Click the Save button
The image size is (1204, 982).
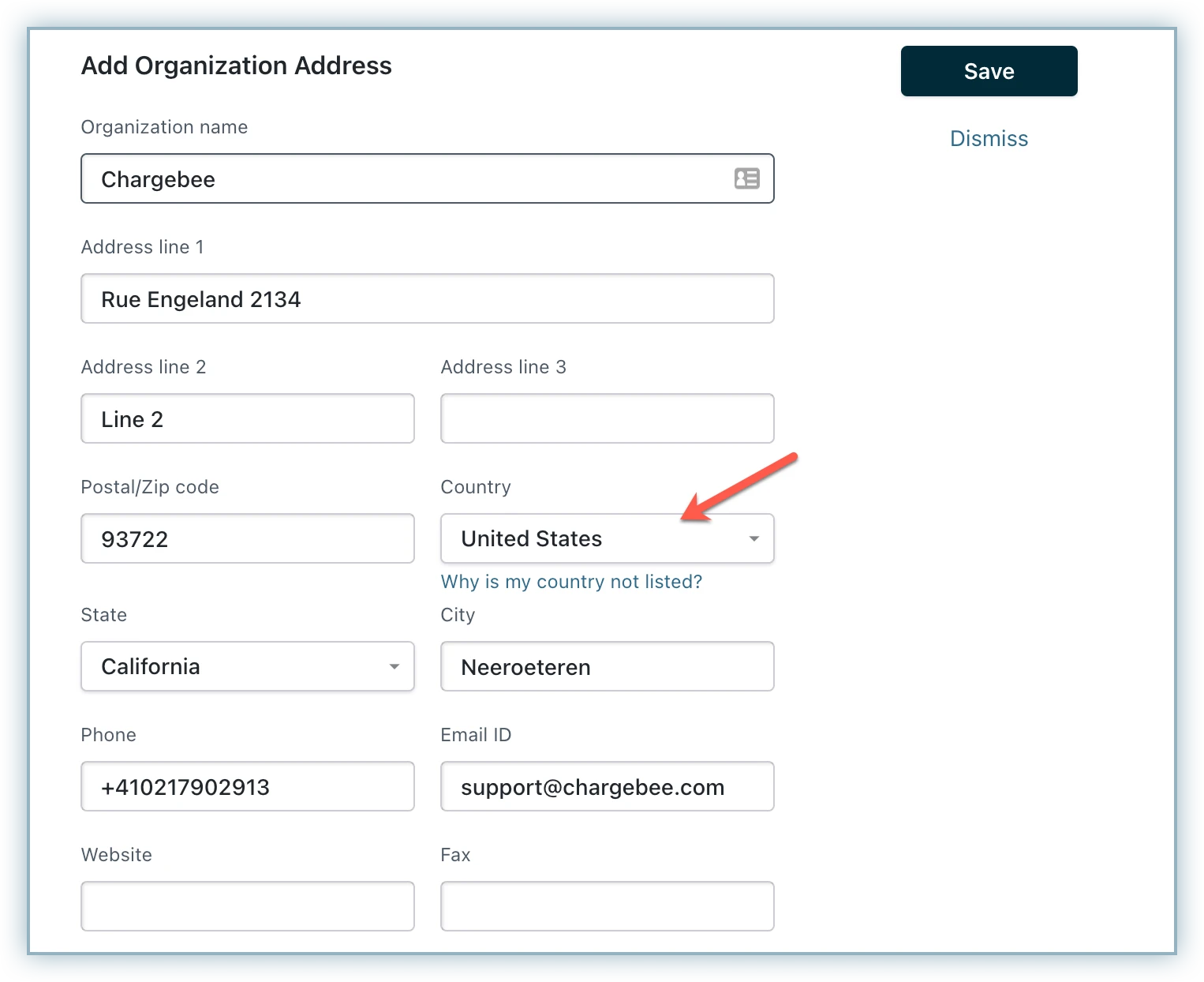(x=989, y=71)
